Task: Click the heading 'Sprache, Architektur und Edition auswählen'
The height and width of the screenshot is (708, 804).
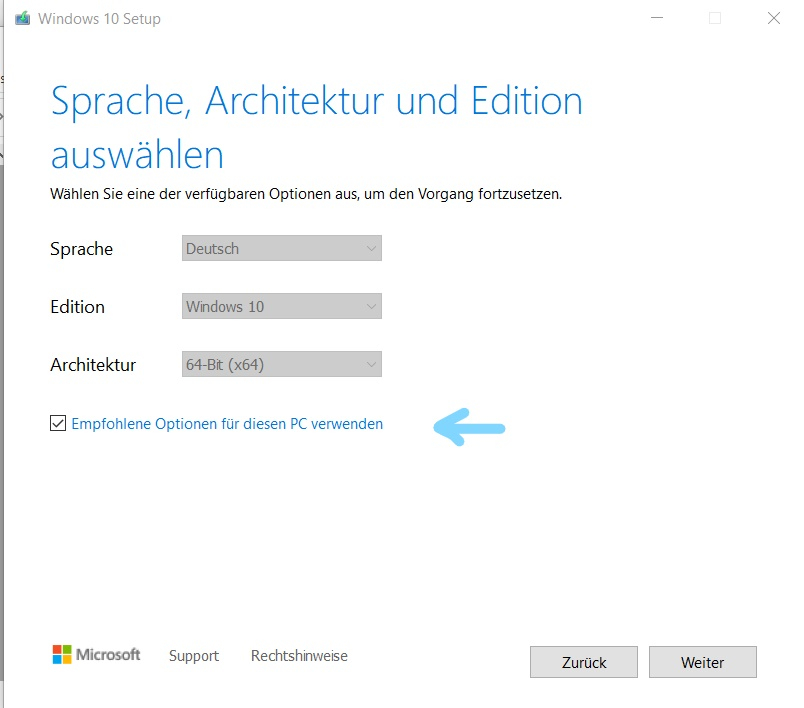Action: point(316,127)
